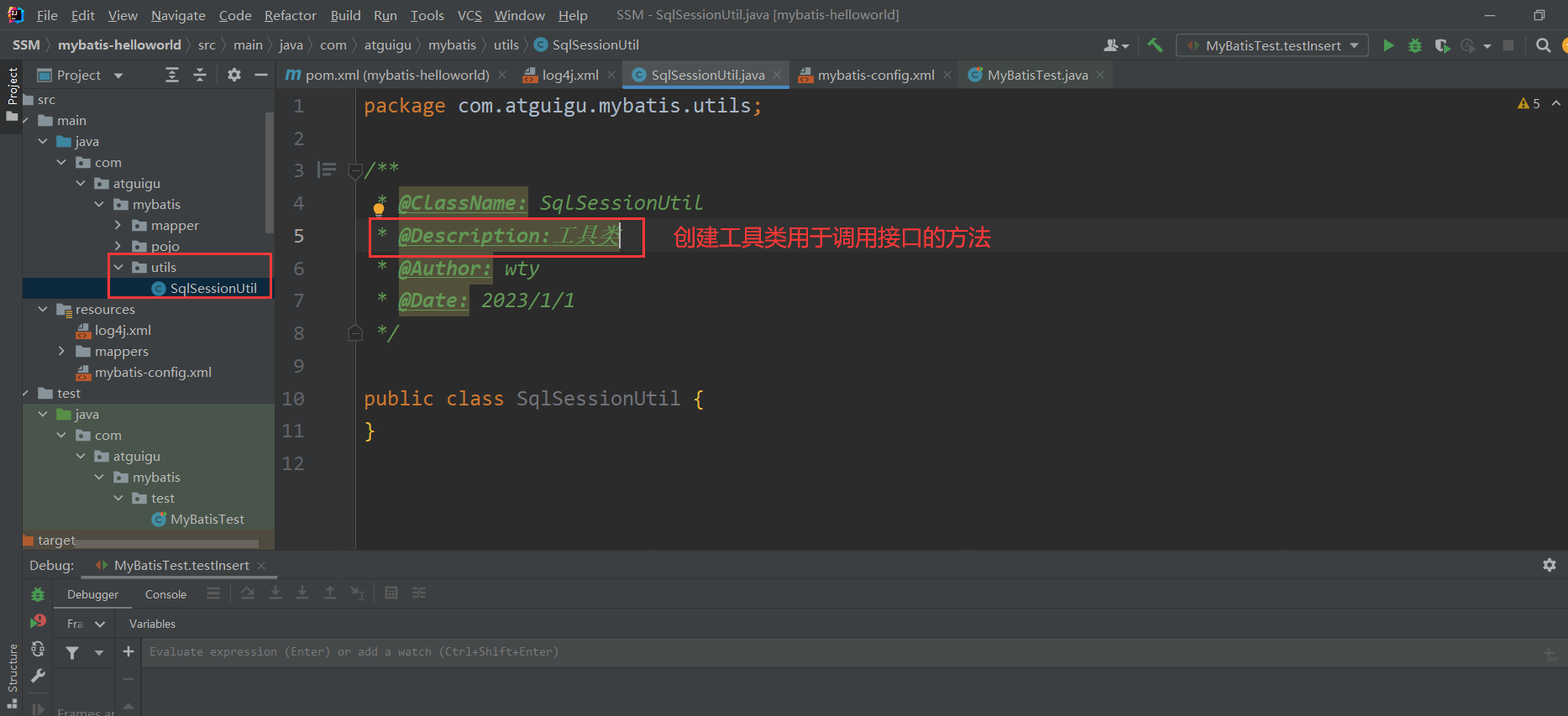
Task: Click Show Execution Point icon
Action: [x=213, y=593]
